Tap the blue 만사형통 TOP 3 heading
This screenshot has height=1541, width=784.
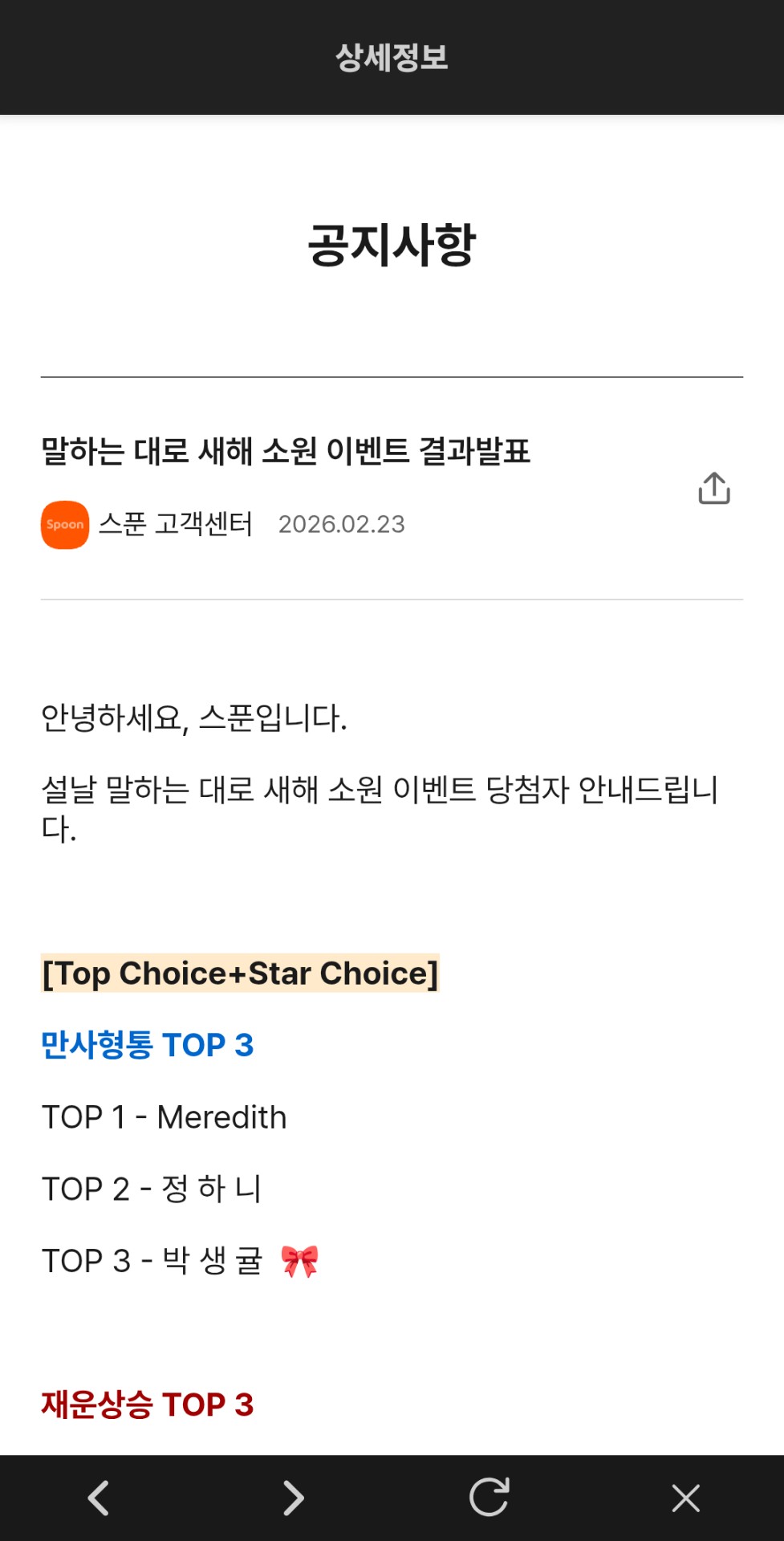coord(148,1045)
